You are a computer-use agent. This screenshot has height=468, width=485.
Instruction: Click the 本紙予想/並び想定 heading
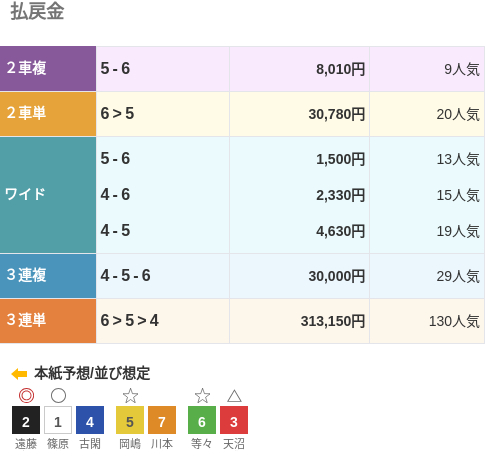pyautogui.click(x=92, y=373)
